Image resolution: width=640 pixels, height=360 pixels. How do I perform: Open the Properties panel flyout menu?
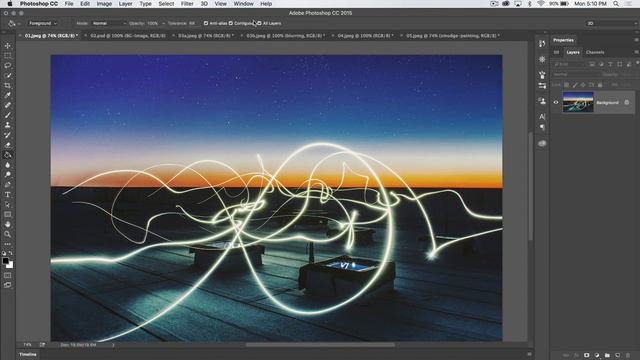[636, 40]
